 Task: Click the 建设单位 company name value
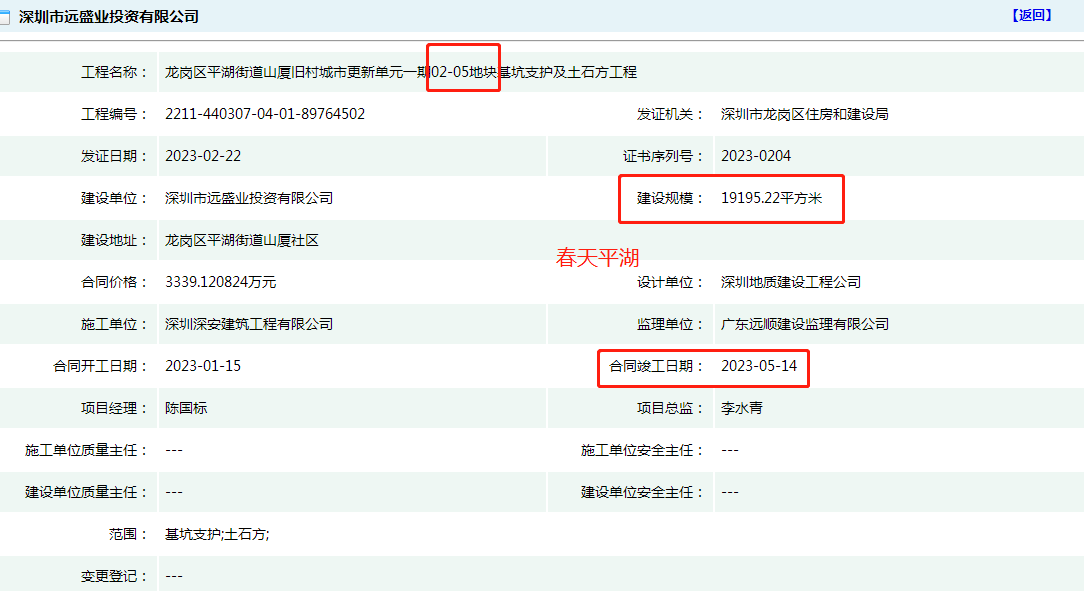click(249, 198)
